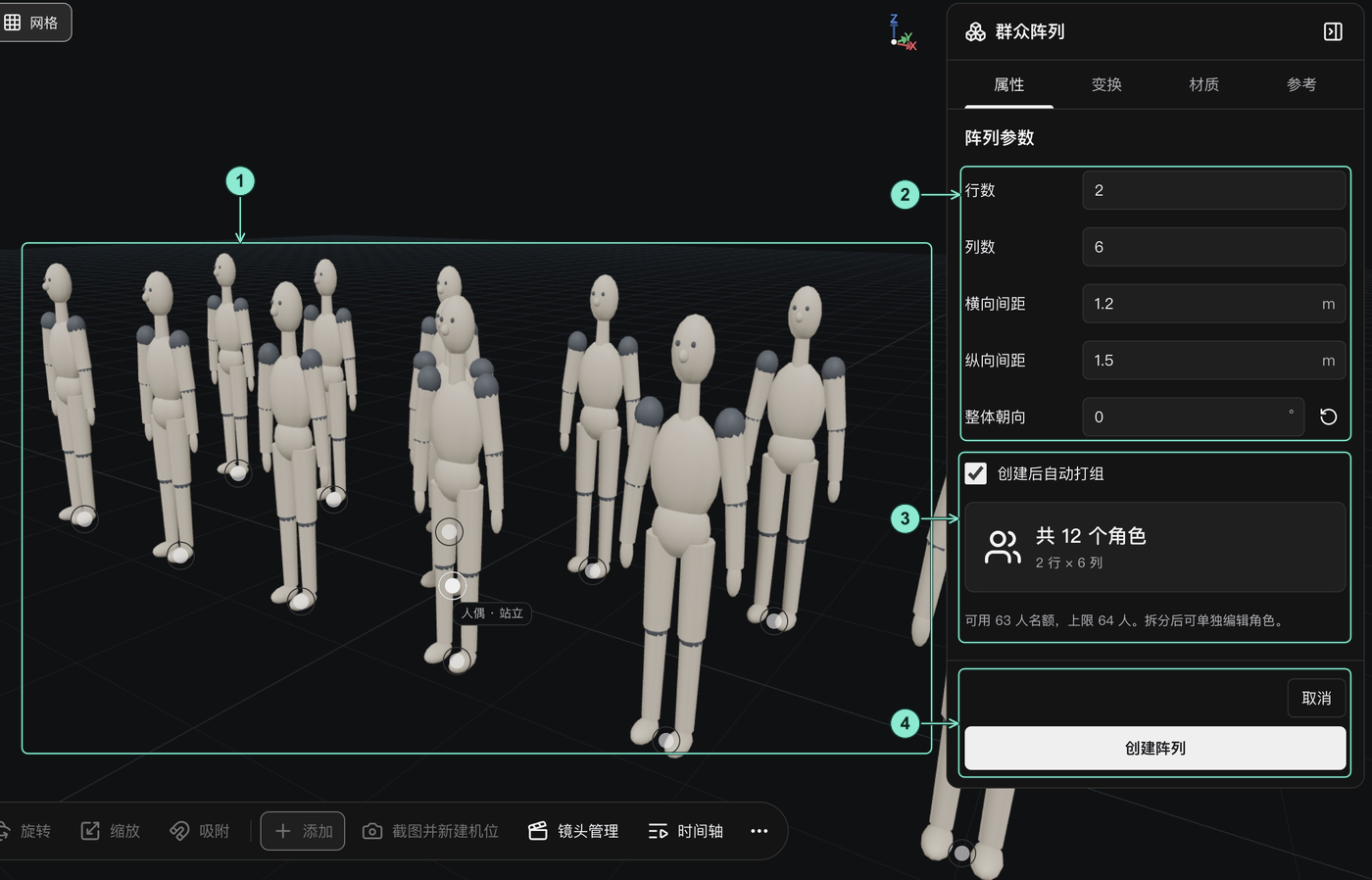Viewport: 1372px width, 880px height.
Task: Click the 2 行 × 6 列 text
Action: pyautogui.click(x=1069, y=562)
